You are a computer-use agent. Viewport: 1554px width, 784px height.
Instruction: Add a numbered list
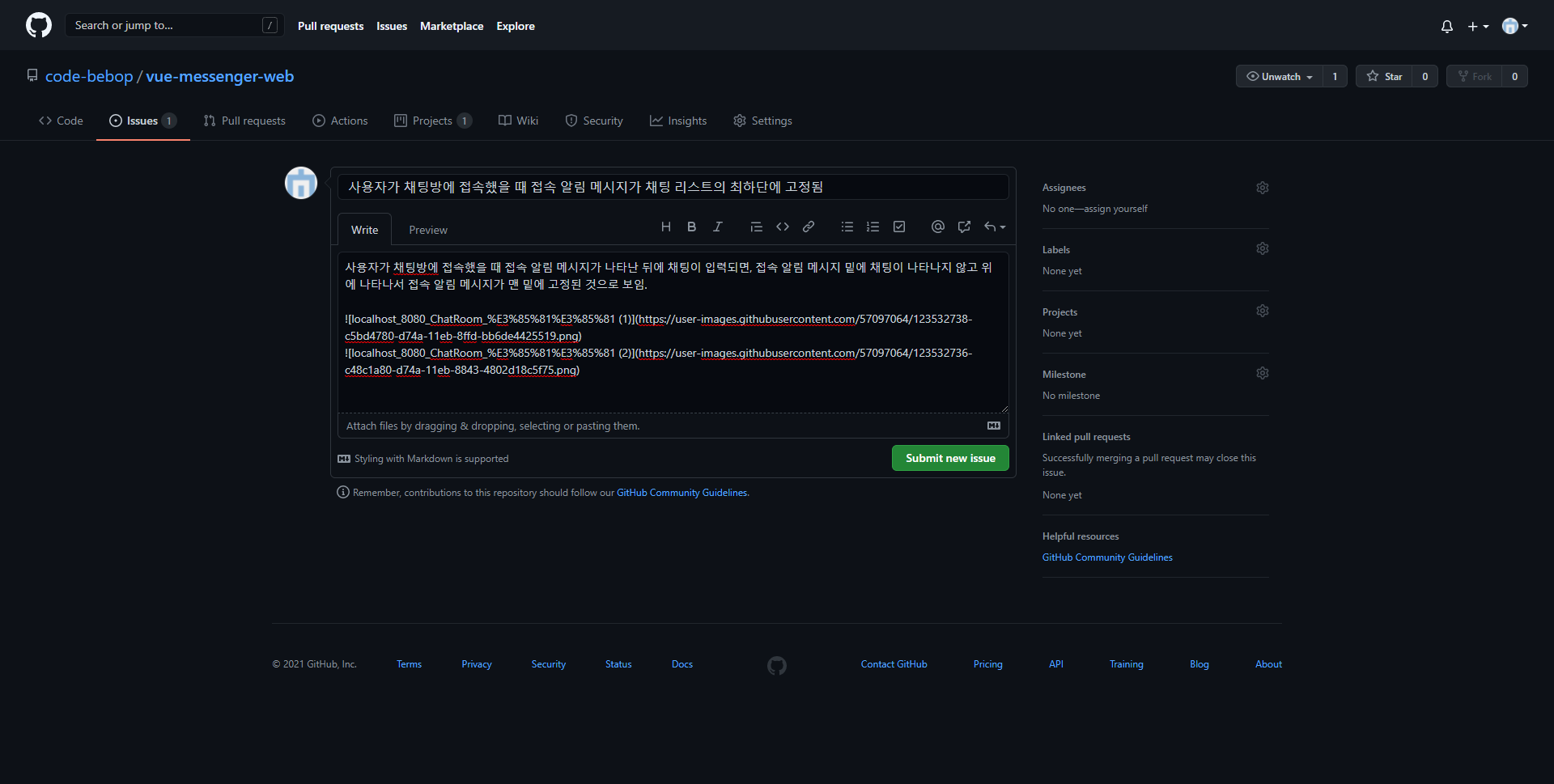click(873, 227)
